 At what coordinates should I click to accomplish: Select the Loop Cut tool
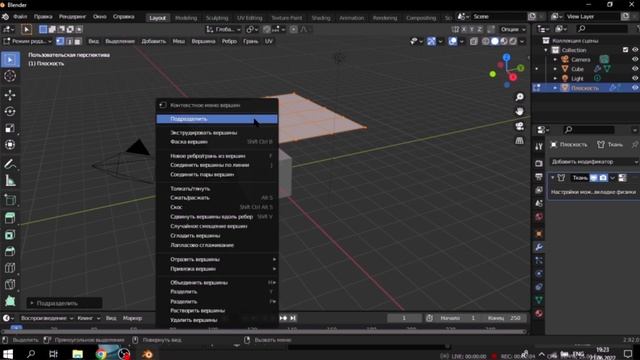[x=10, y=268]
